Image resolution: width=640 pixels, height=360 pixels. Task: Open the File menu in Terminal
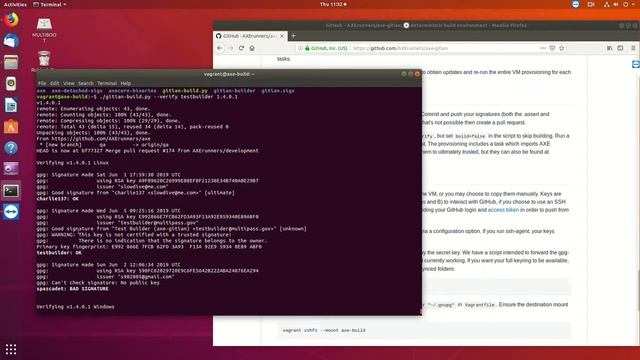[x=42, y=83]
